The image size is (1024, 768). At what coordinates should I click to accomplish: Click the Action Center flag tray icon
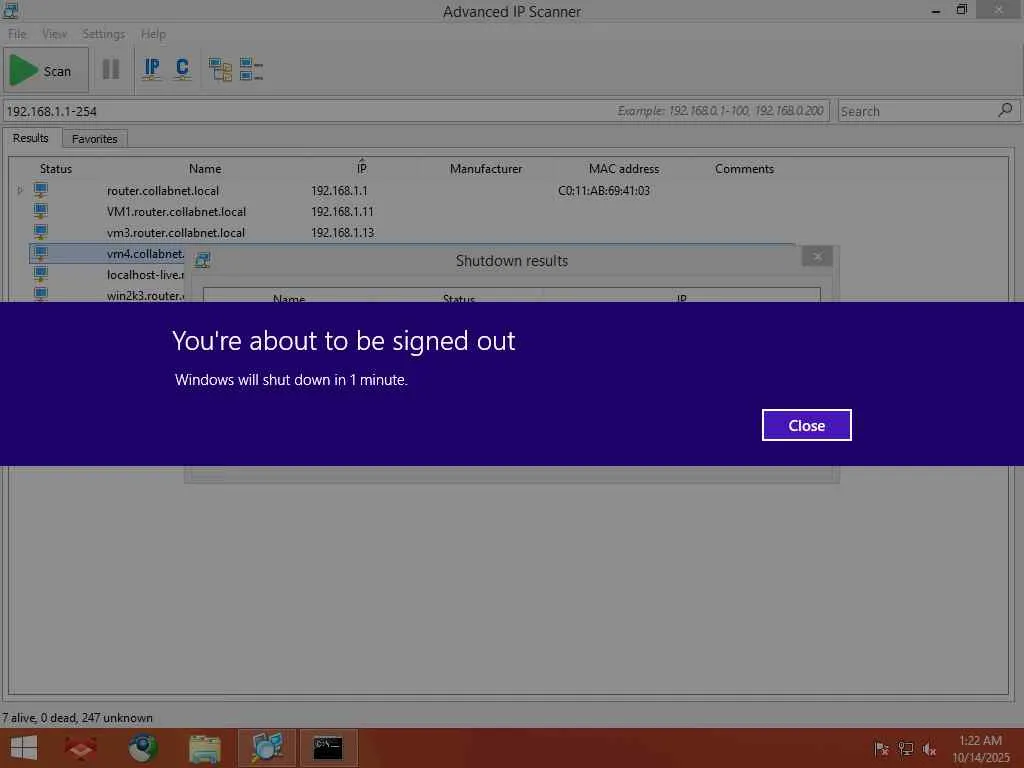tap(881, 749)
